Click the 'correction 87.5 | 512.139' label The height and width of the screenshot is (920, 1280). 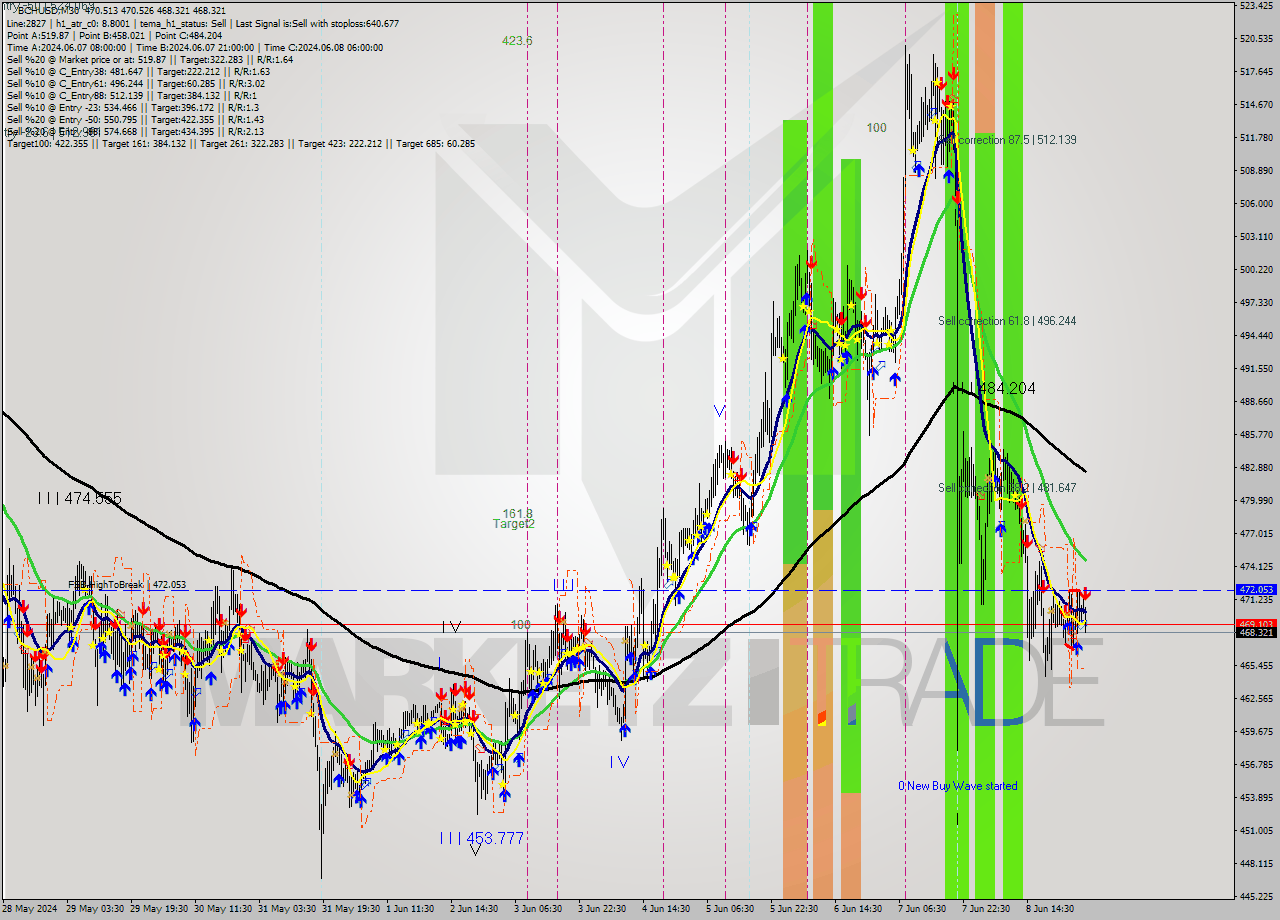(x=1017, y=140)
